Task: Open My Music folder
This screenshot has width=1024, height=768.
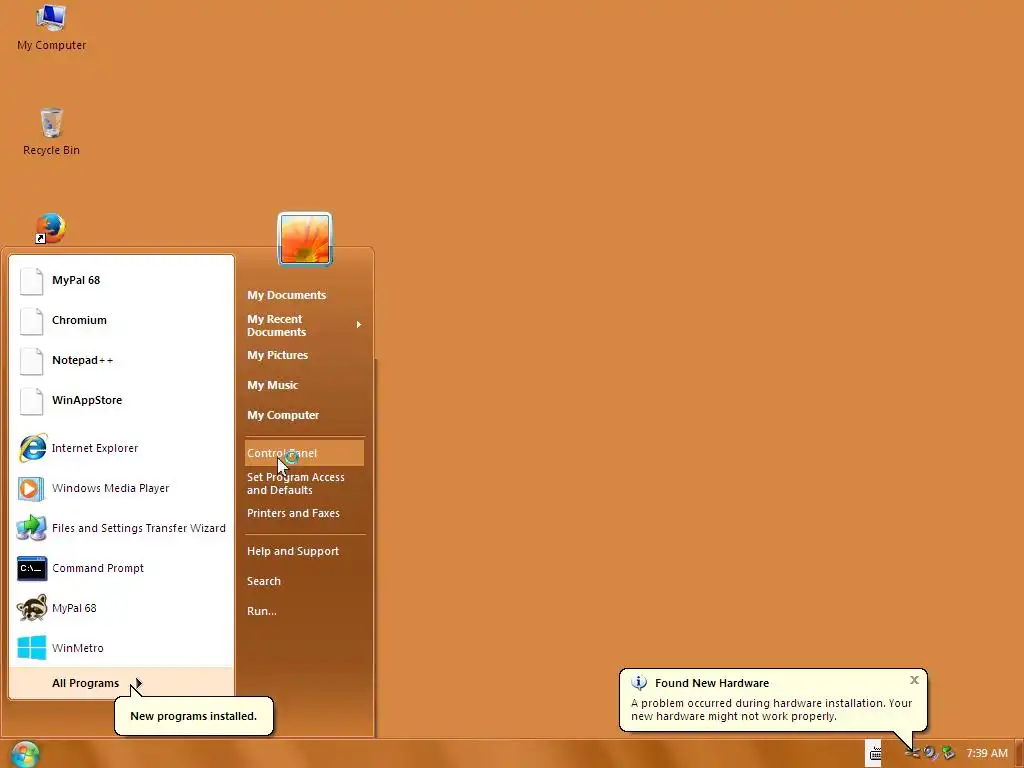Action: pyautogui.click(x=304, y=385)
